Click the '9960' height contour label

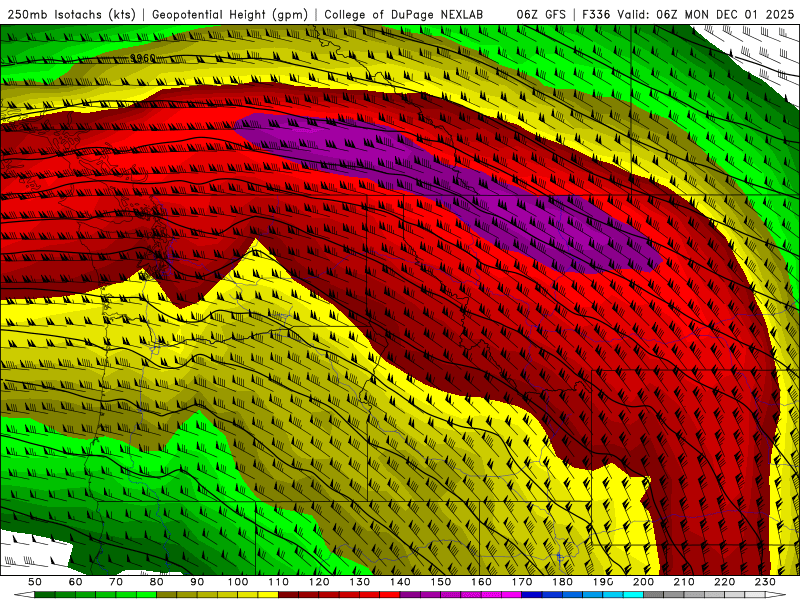[142, 58]
